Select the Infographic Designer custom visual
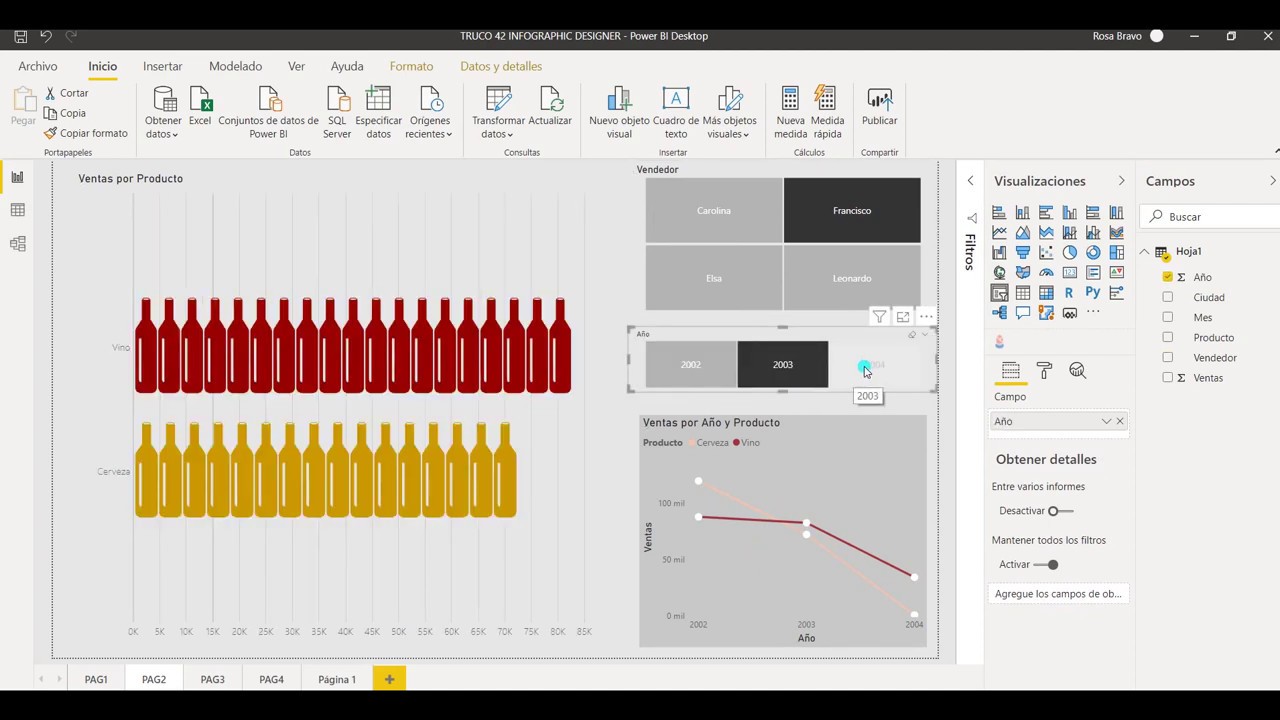1280x720 pixels. pos(999,341)
